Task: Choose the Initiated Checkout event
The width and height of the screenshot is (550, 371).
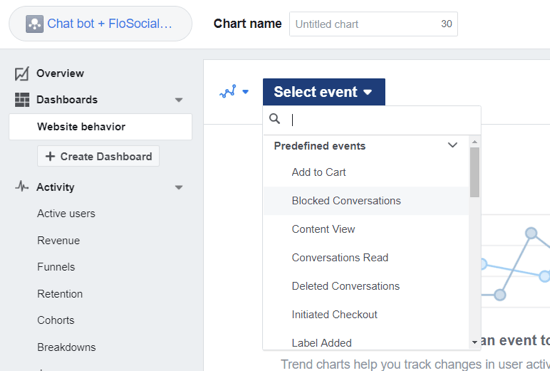Action: click(x=366, y=315)
